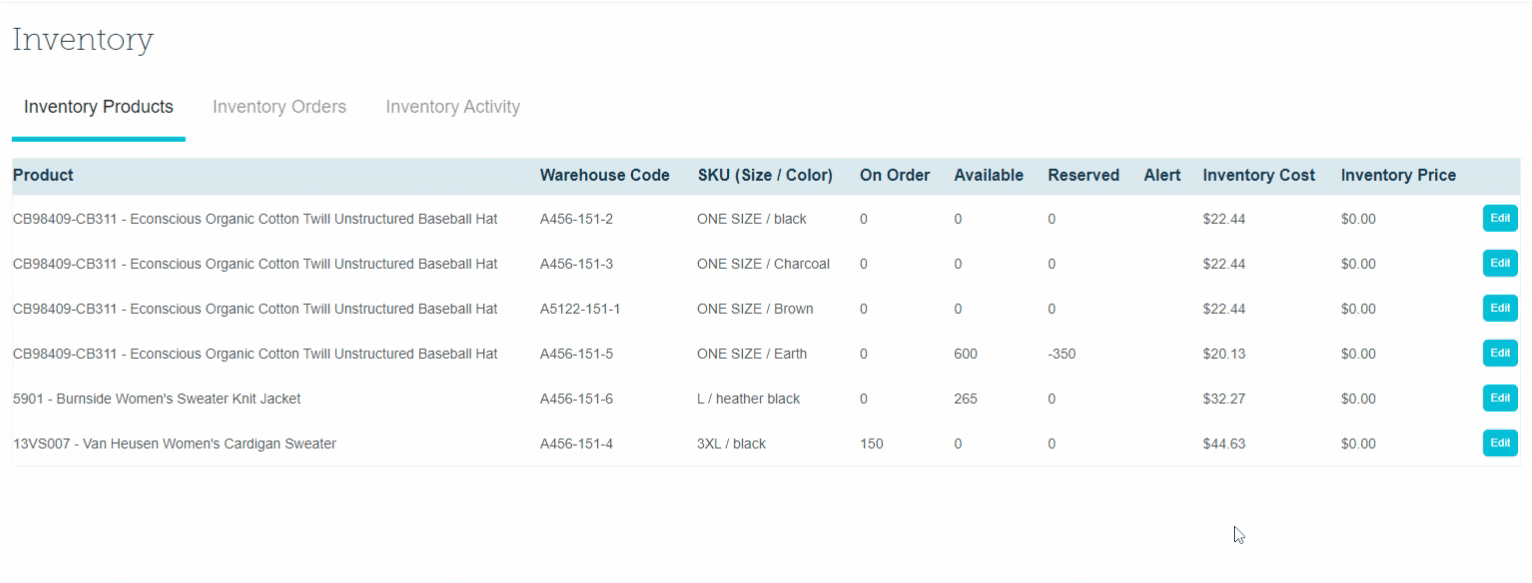Click the On Order value 150

pos(871,444)
